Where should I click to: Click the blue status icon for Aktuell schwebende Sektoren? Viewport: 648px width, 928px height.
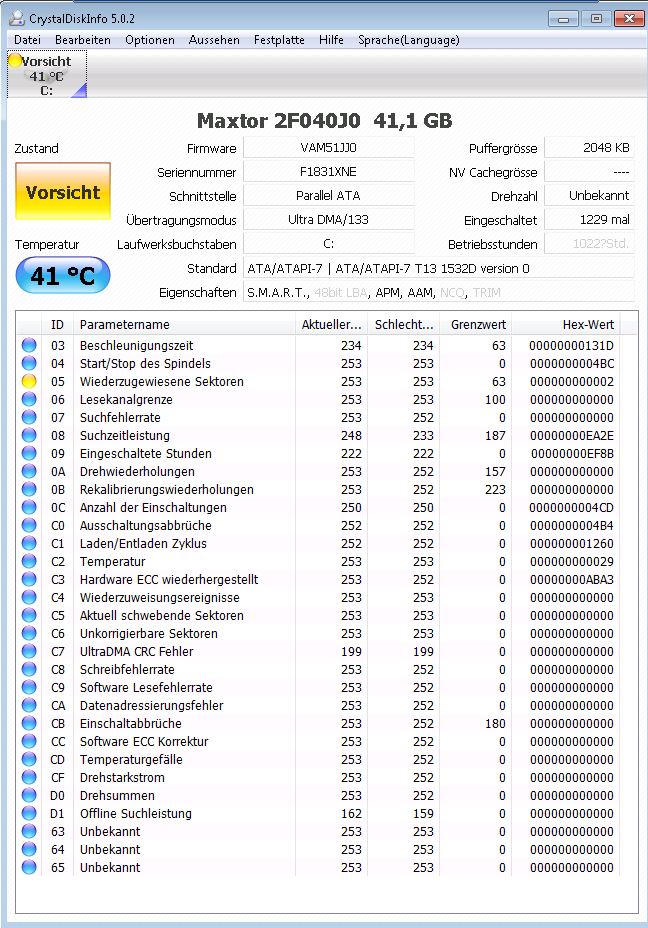pos(29,616)
